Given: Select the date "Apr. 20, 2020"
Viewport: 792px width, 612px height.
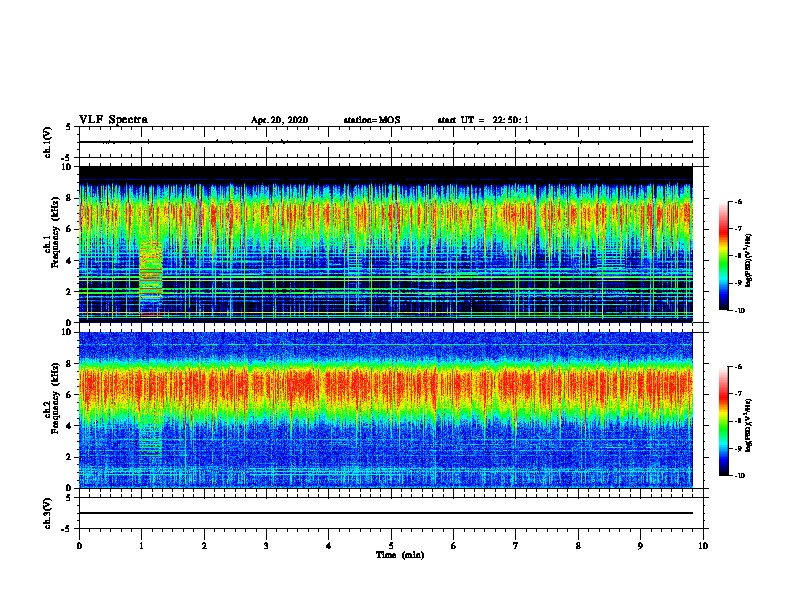Looking at the screenshot, I should (279, 120).
